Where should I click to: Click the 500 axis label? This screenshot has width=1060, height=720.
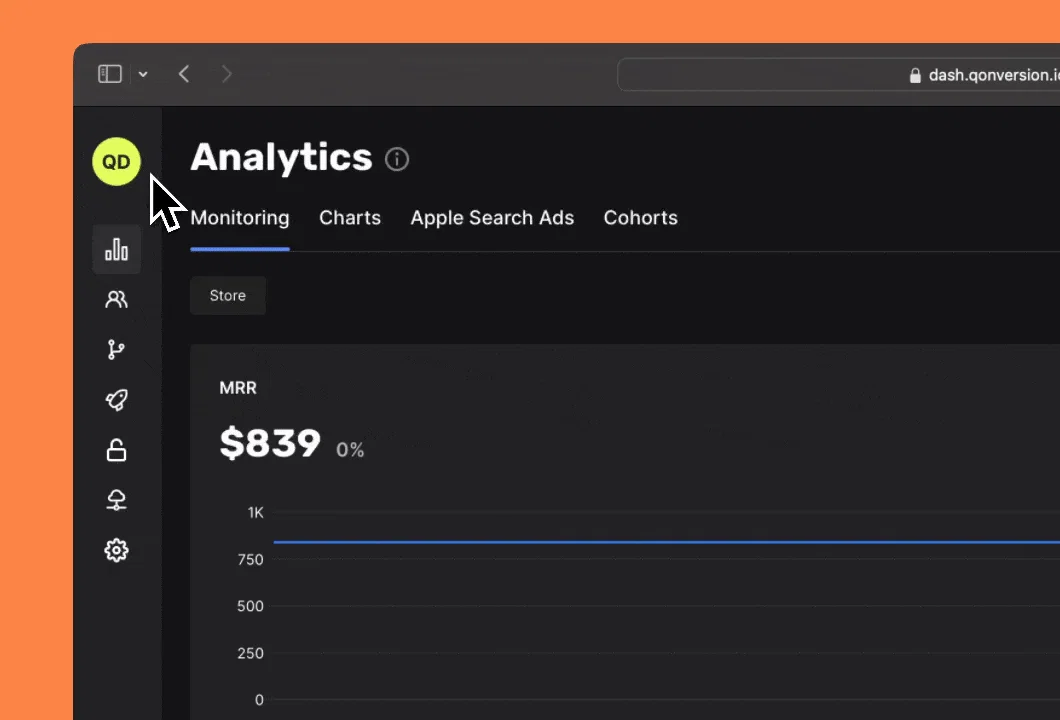coord(250,606)
